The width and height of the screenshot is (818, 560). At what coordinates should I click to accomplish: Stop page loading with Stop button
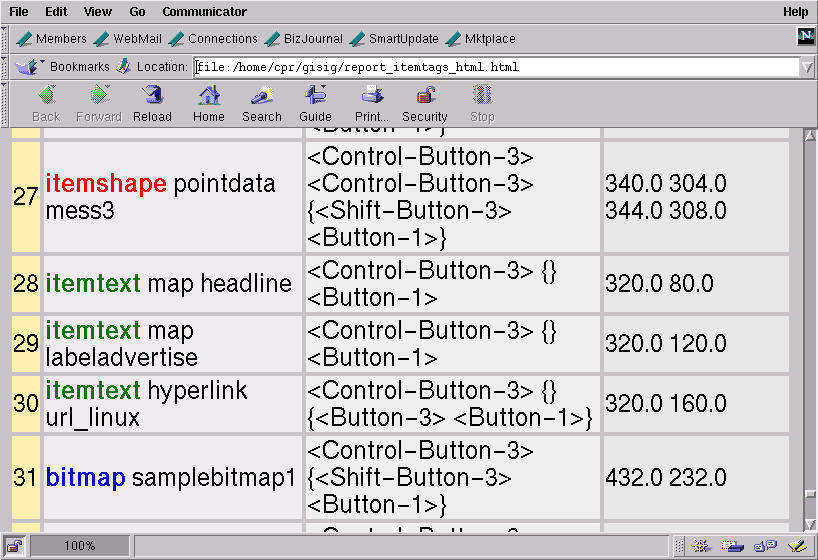[482, 104]
